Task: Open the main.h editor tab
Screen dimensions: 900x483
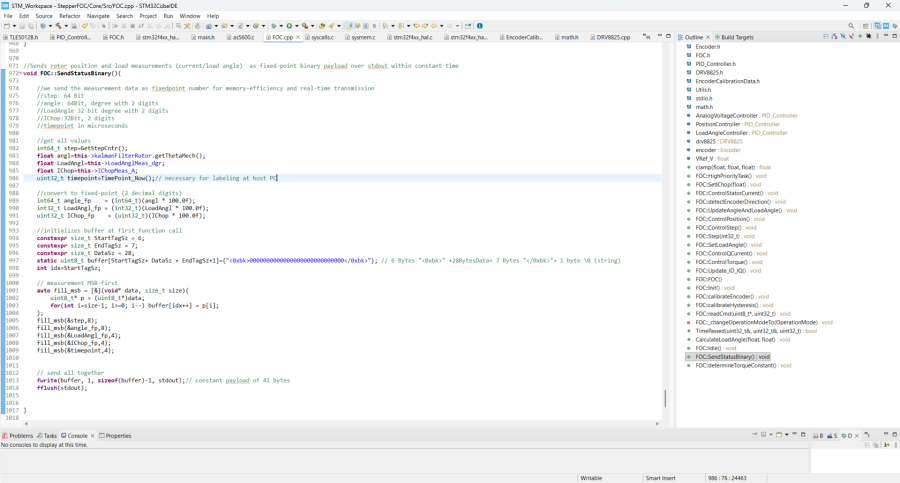Action: (205, 37)
